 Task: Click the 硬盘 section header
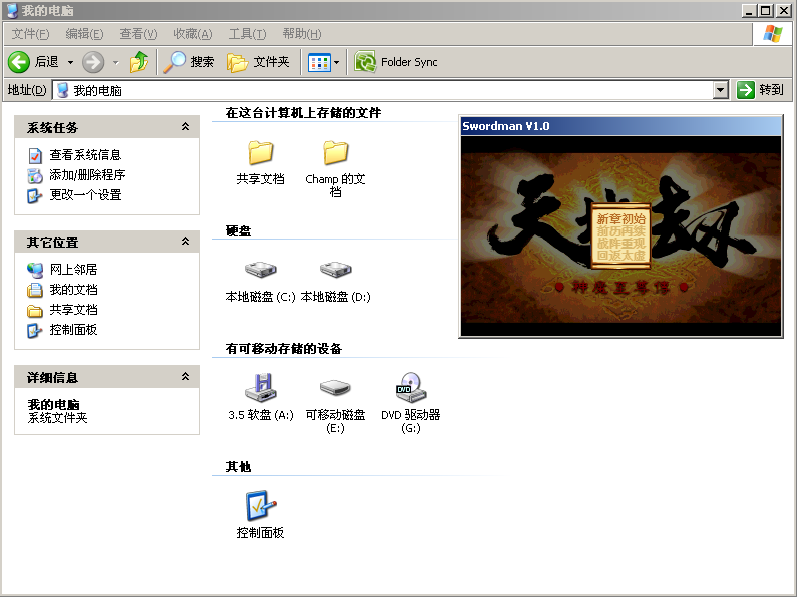[238, 231]
